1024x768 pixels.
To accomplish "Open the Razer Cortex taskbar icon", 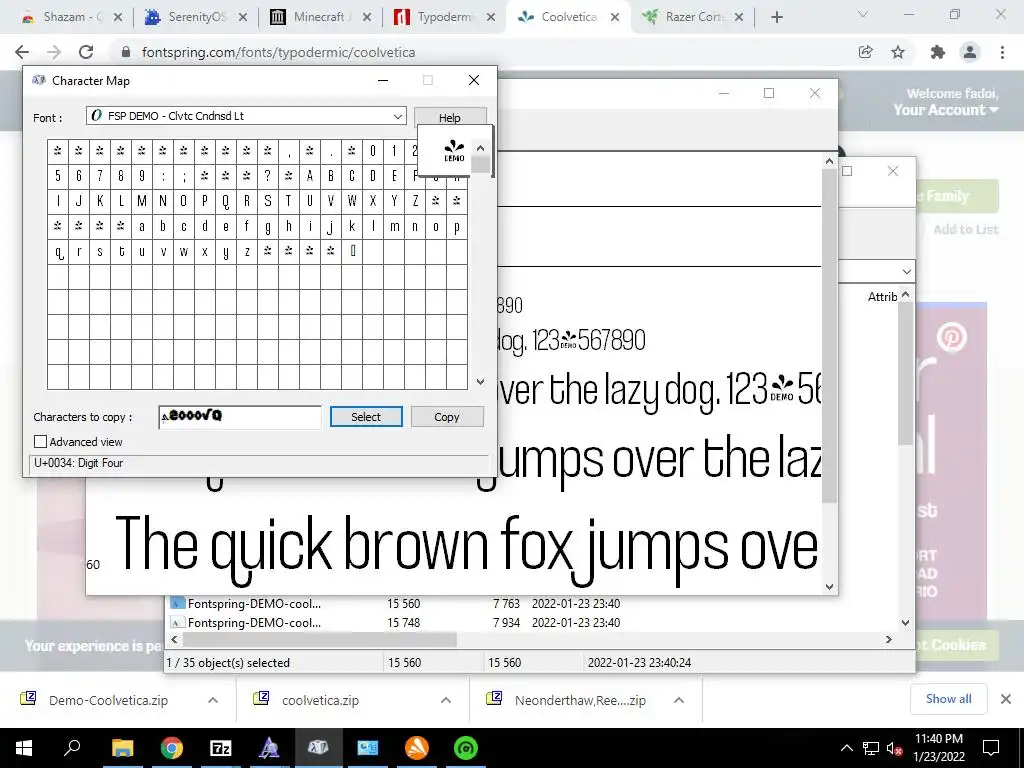I will (466, 748).
